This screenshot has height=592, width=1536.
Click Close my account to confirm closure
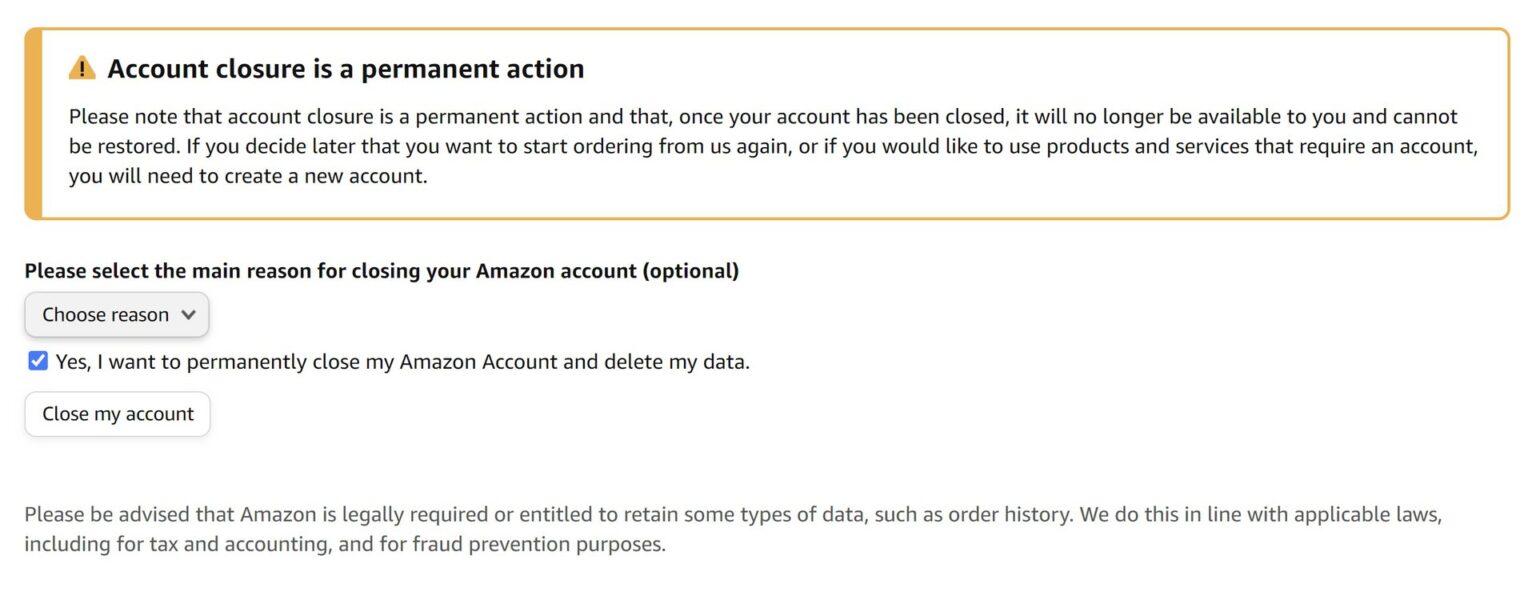117,413
